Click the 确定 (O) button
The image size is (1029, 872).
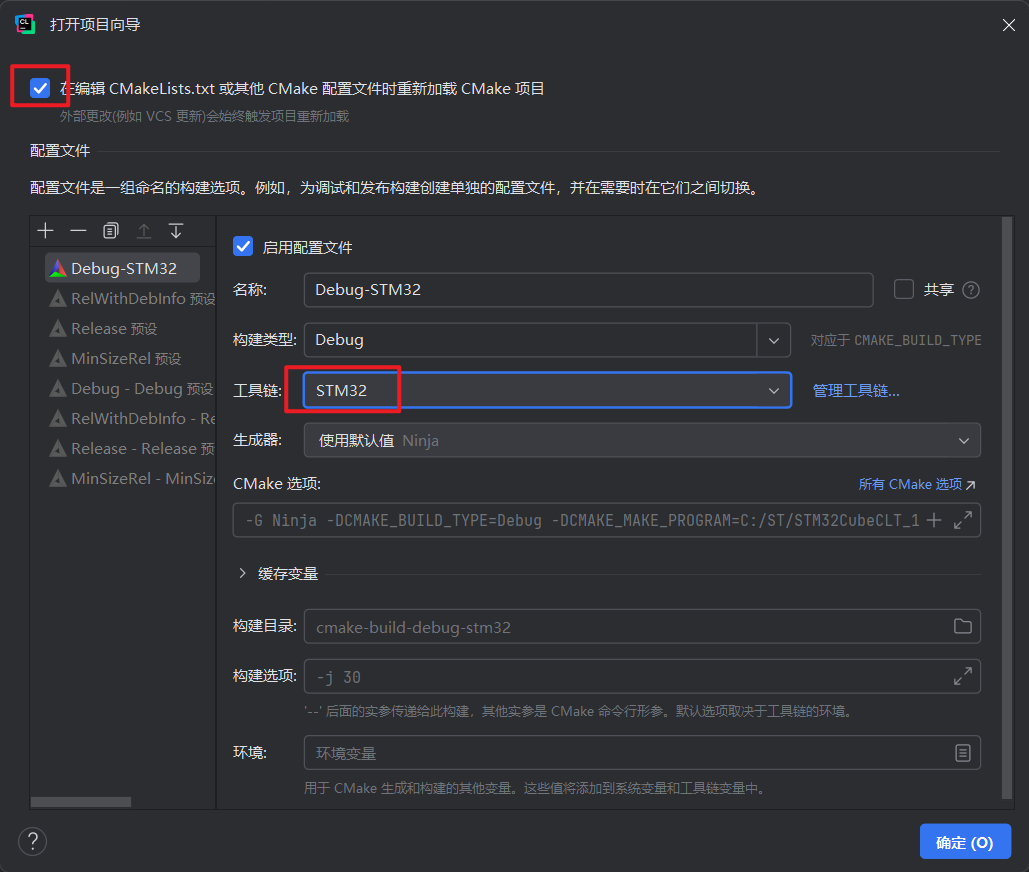965,842
